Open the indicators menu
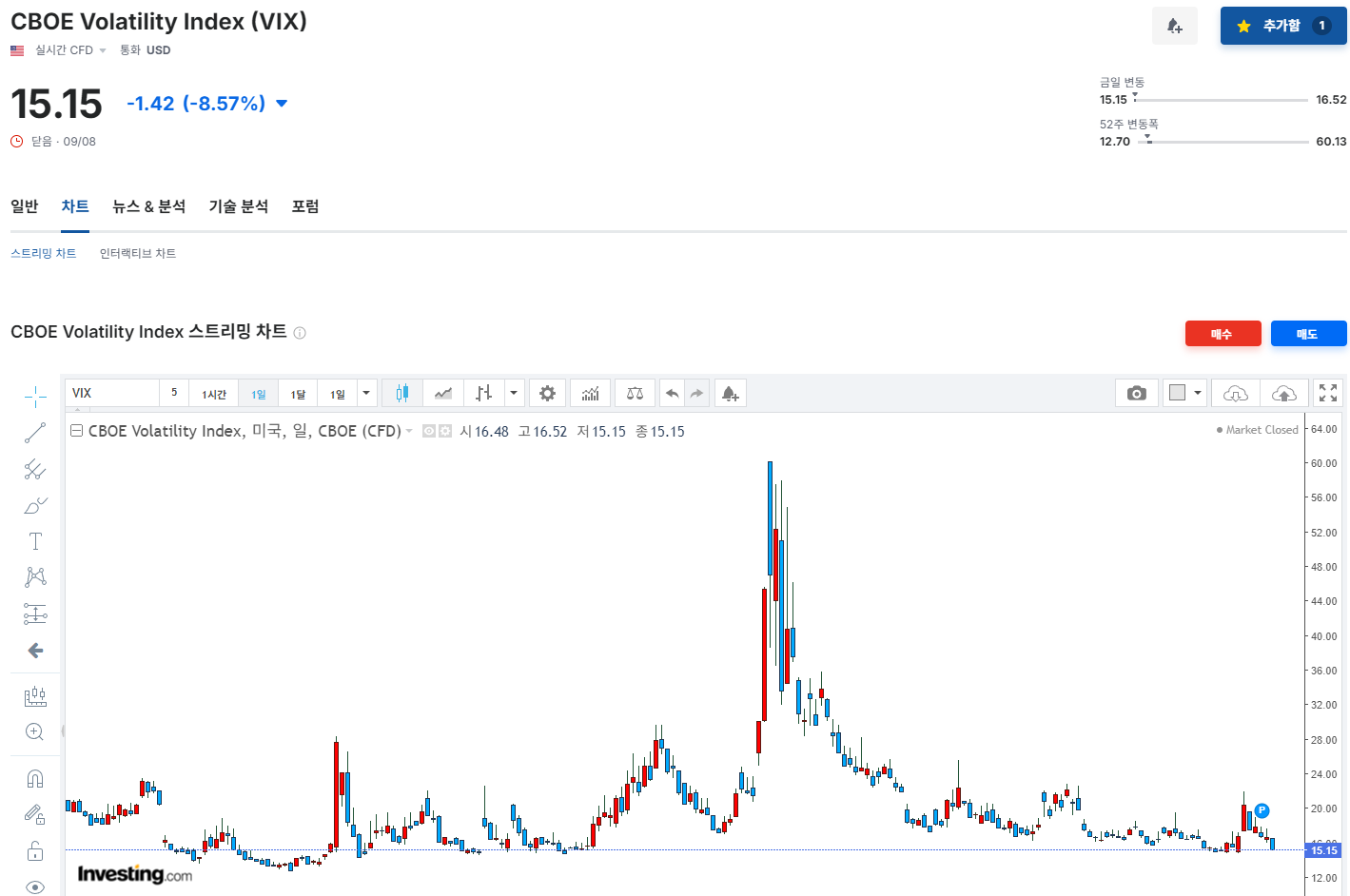The image size is (1350, 896). click(x=591, y=393)
